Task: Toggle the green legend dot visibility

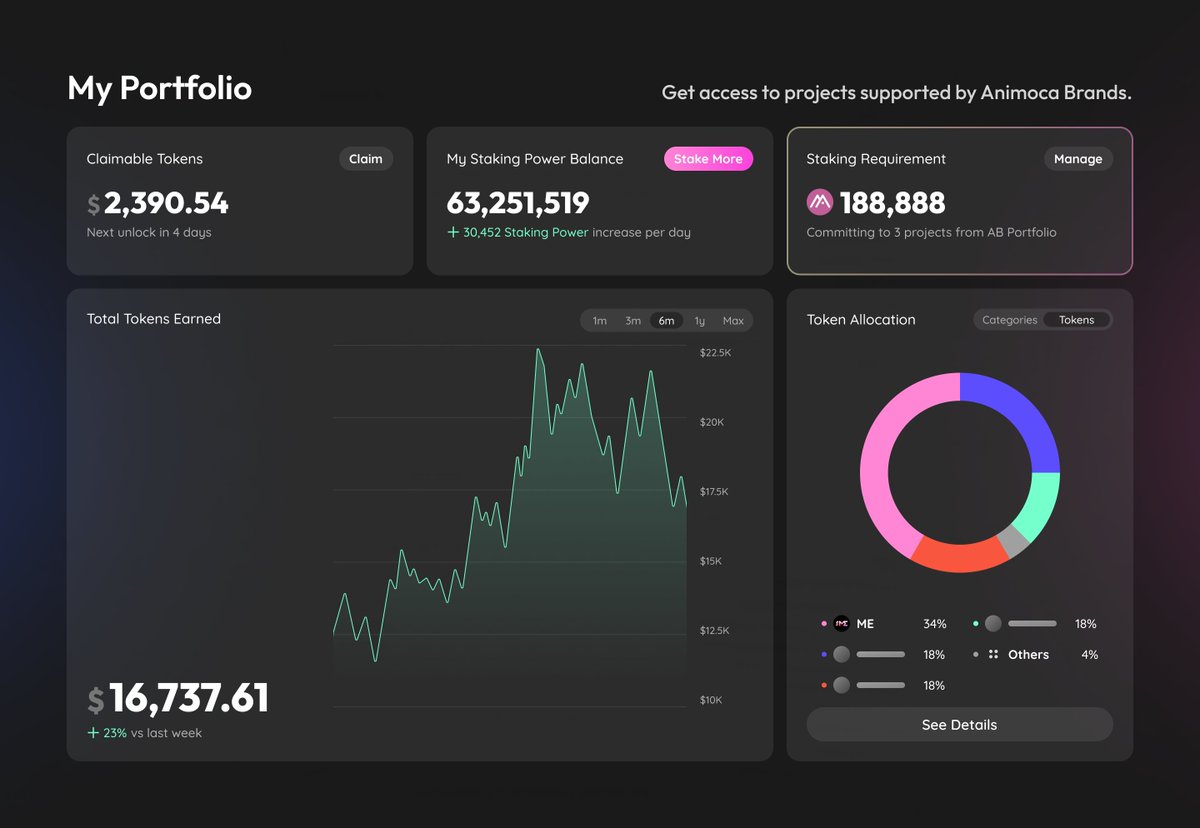Action: coord(975,623)
